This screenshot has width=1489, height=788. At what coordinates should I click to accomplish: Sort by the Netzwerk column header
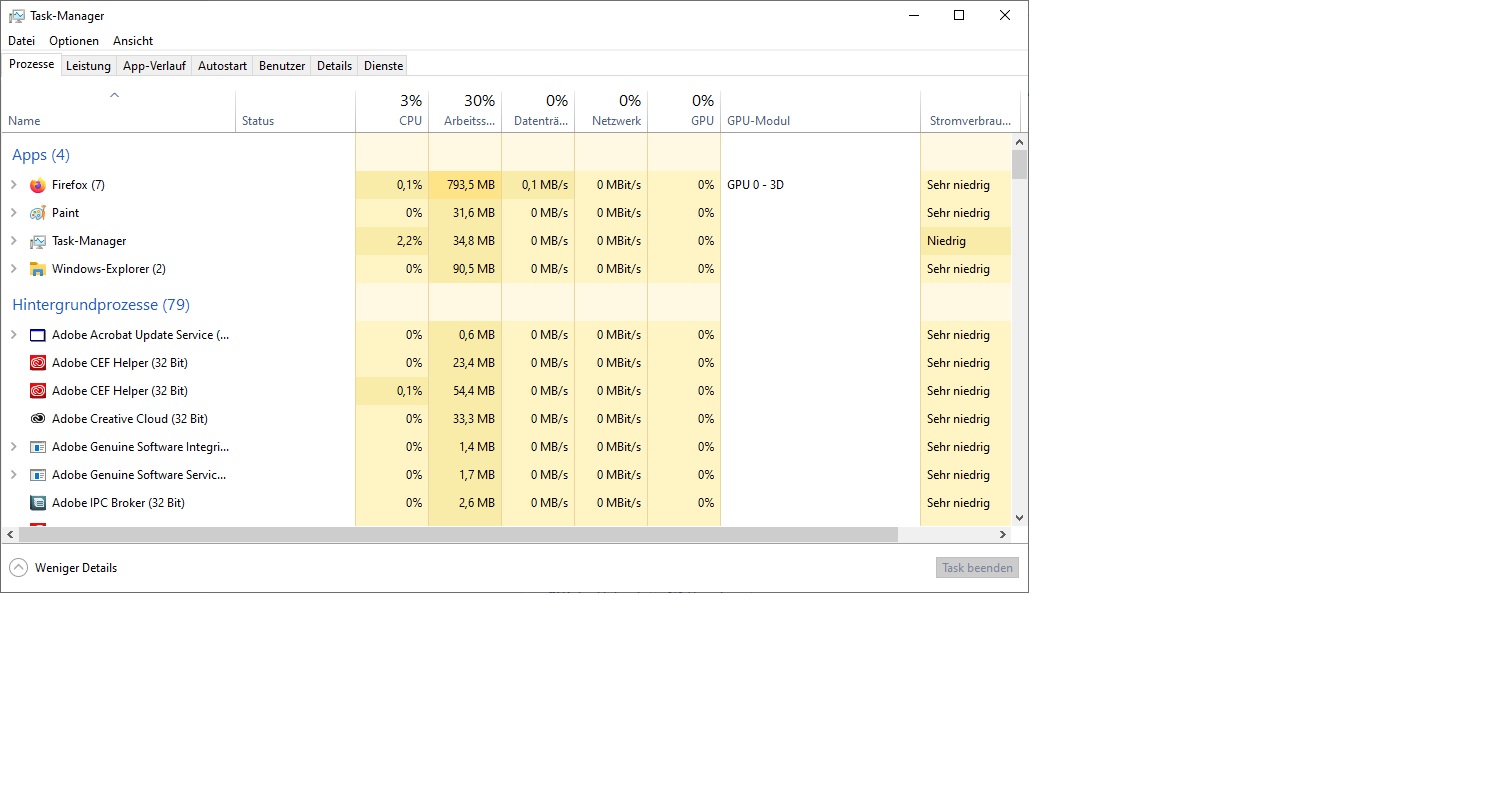611,111
